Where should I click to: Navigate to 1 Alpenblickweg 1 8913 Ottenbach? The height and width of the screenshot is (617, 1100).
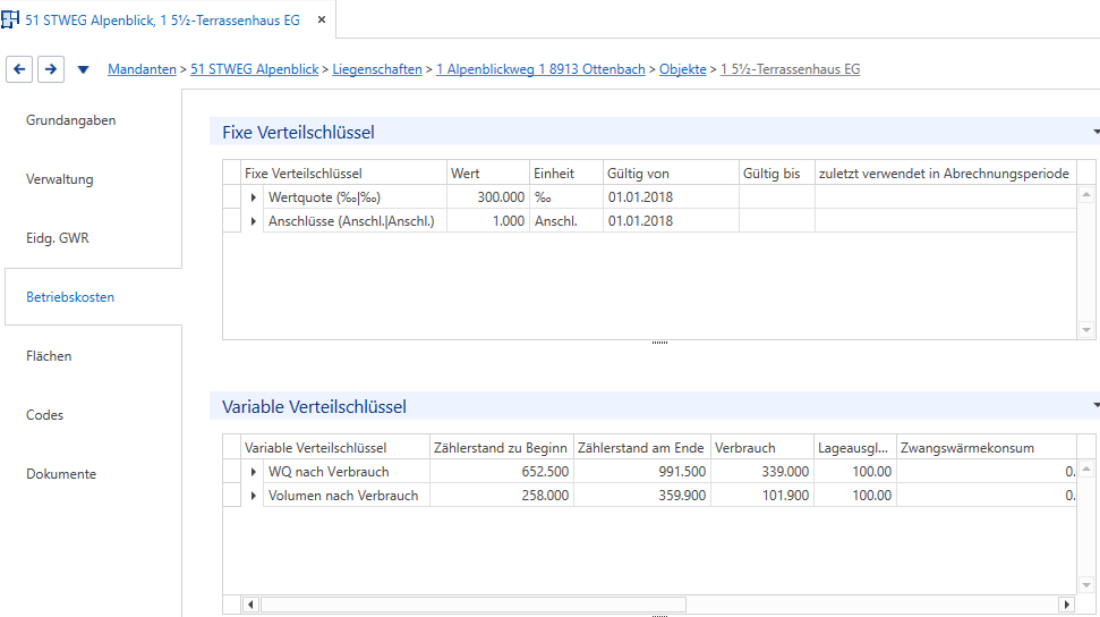[540, 69]
